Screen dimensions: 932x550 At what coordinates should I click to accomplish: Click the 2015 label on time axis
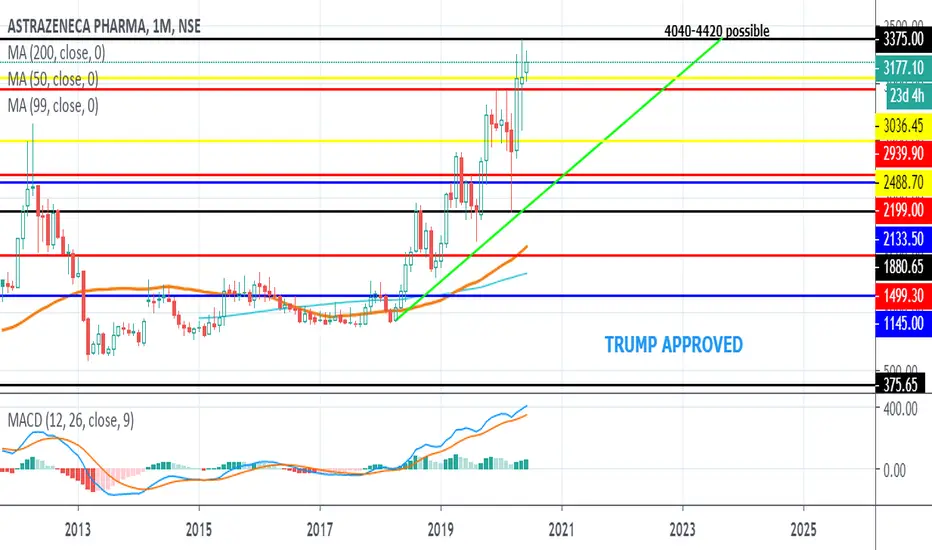click(x=199, y=529)
